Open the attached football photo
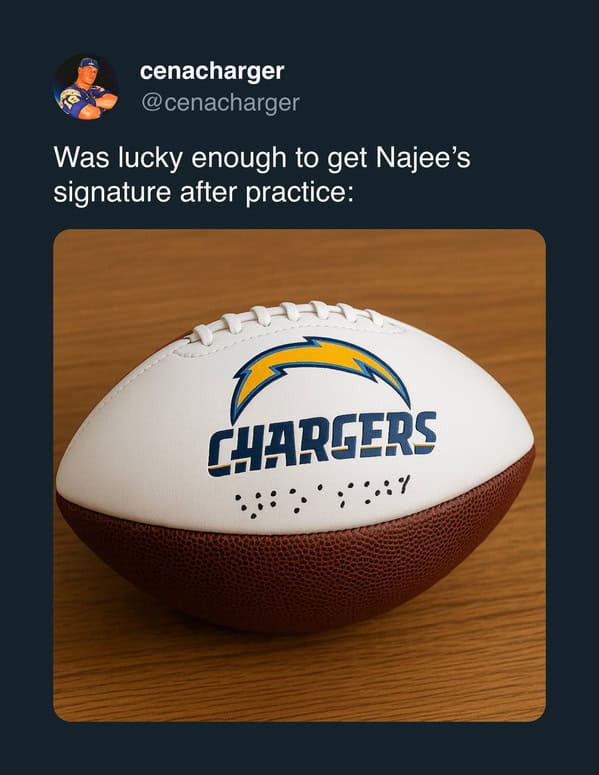The image size is (599, 775). click(x=300, y=475)
